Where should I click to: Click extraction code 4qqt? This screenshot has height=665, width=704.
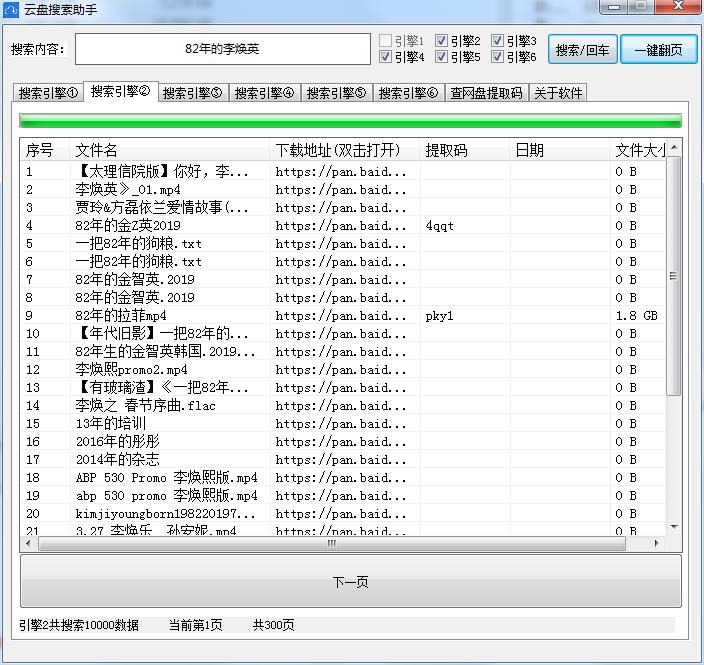[x=440, y=226]
